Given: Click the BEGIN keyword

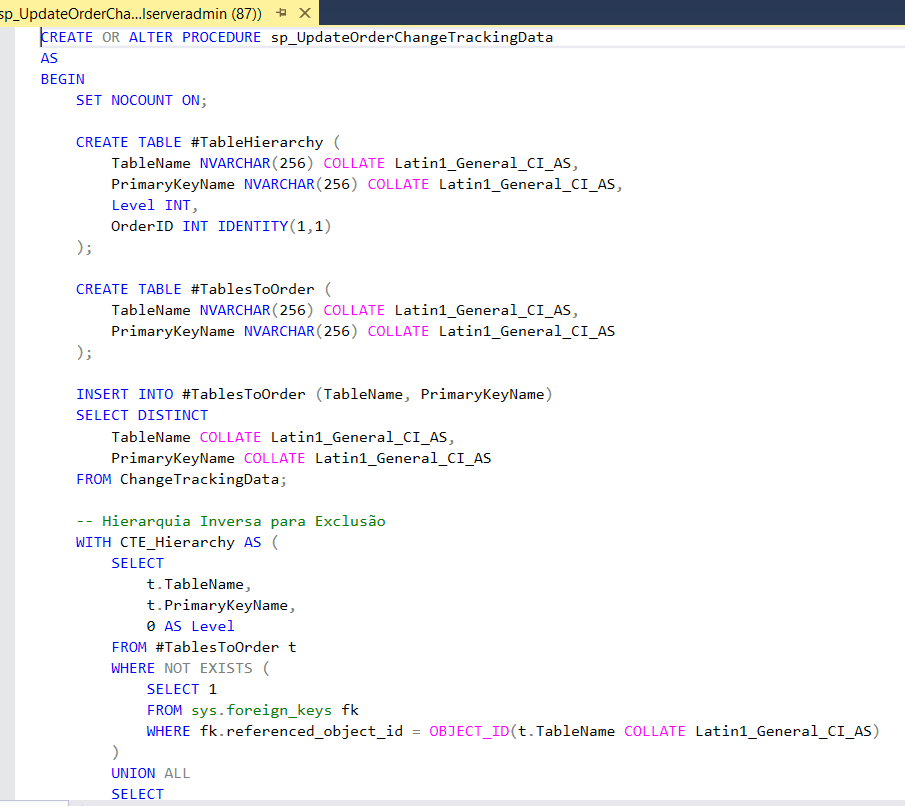Looking at the screenshot, I should coord(62,79).
